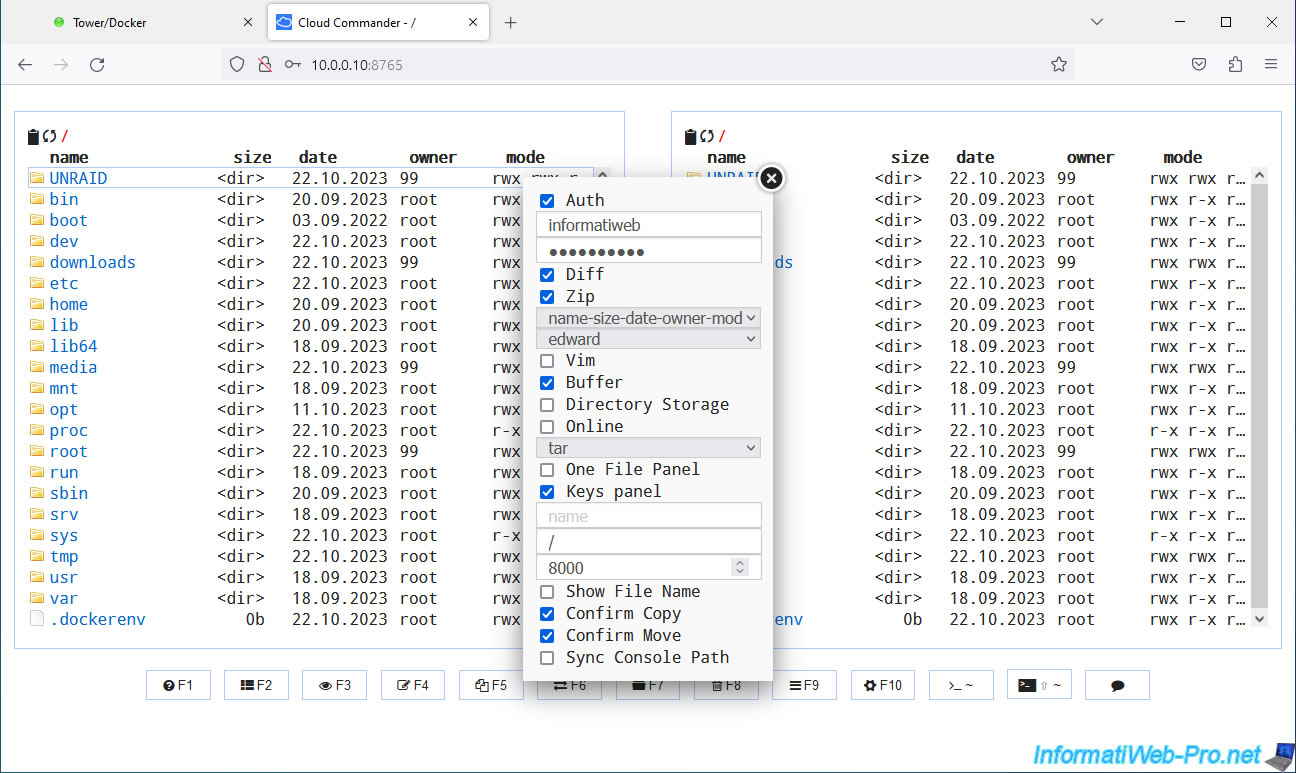
Task: Open the tar packer dropdown
Action: point(648,448)
